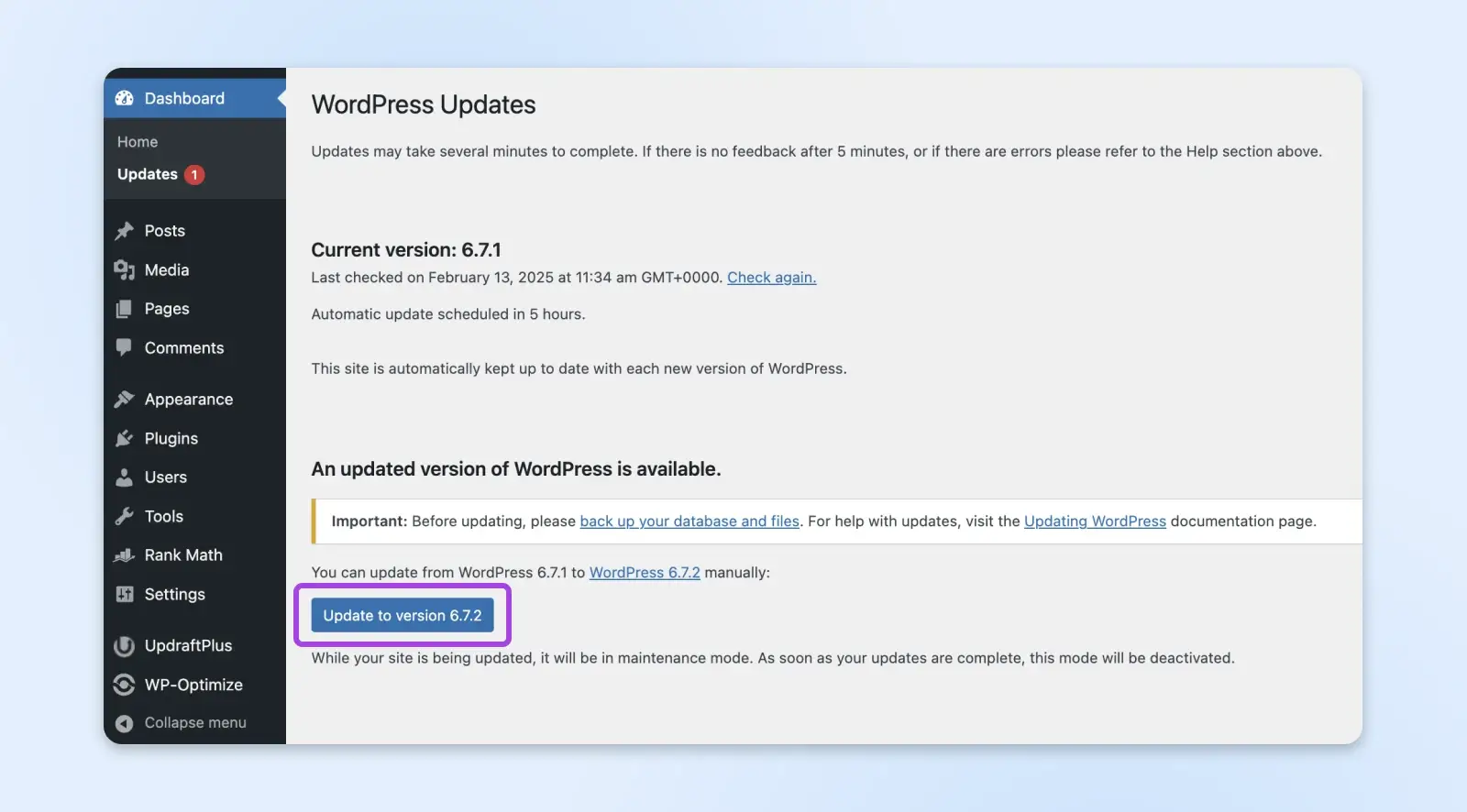The height and width of the screenshot is (812, 1467).
Task: Click the Posts pushpin icon
Action: click(x=125, y=231)
